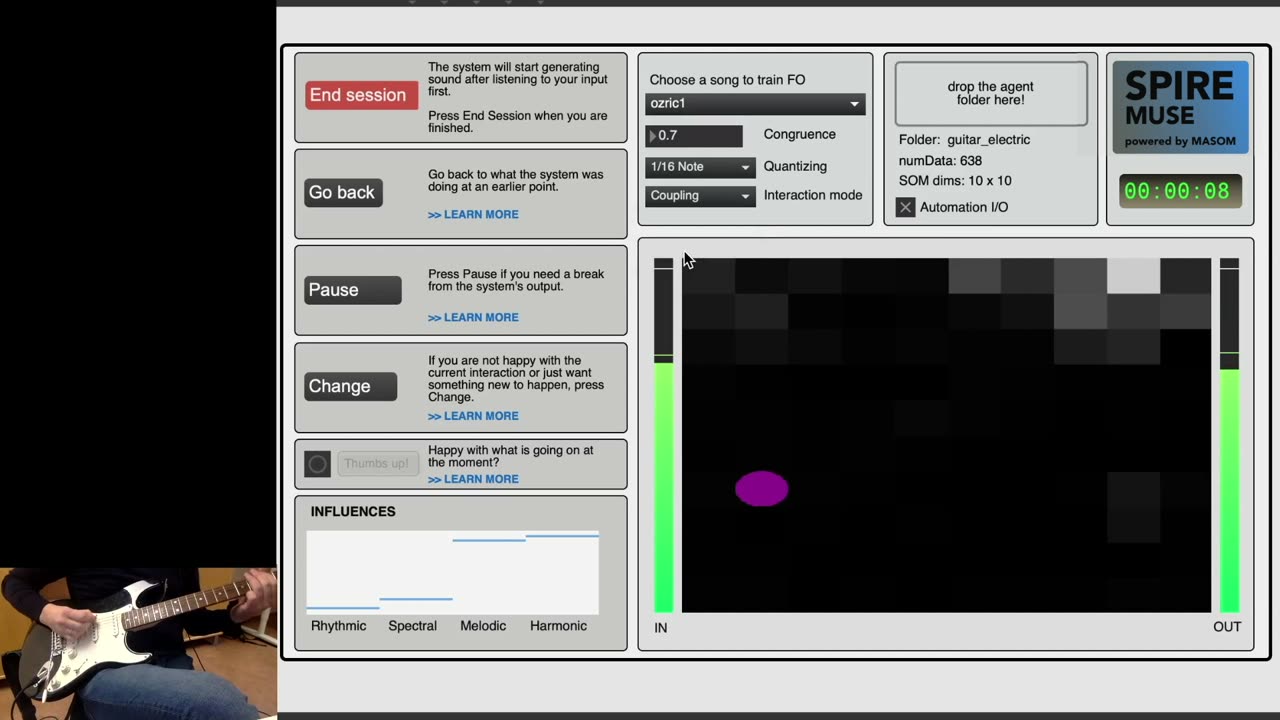Open LEARN MORE link under Go back

[473, 214]
